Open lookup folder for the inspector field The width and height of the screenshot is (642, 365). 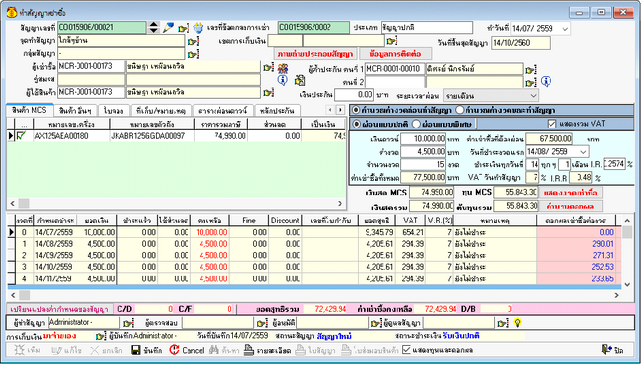[262, 323]
